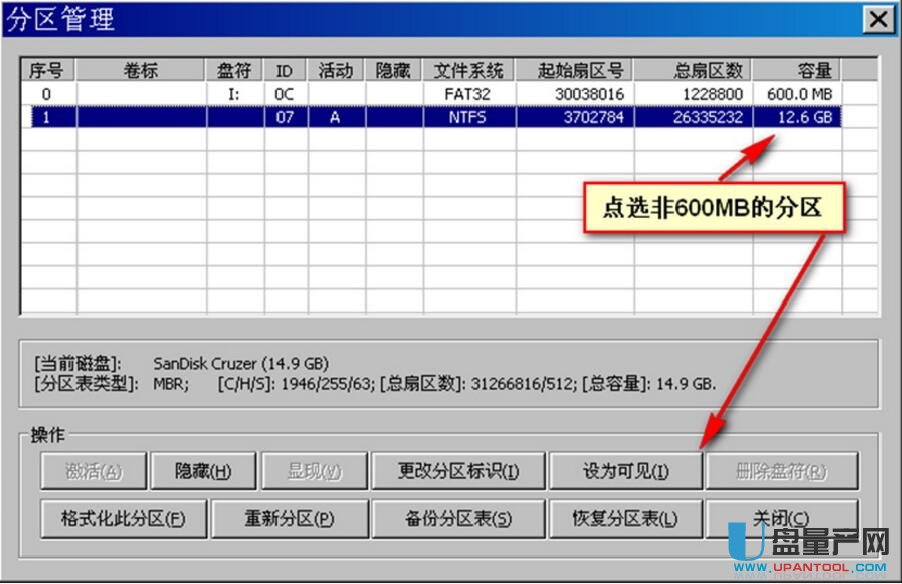This screenshot has height=584, width=902.
Task: Click the 总扇区数 column header
Action: click(693, 70)
